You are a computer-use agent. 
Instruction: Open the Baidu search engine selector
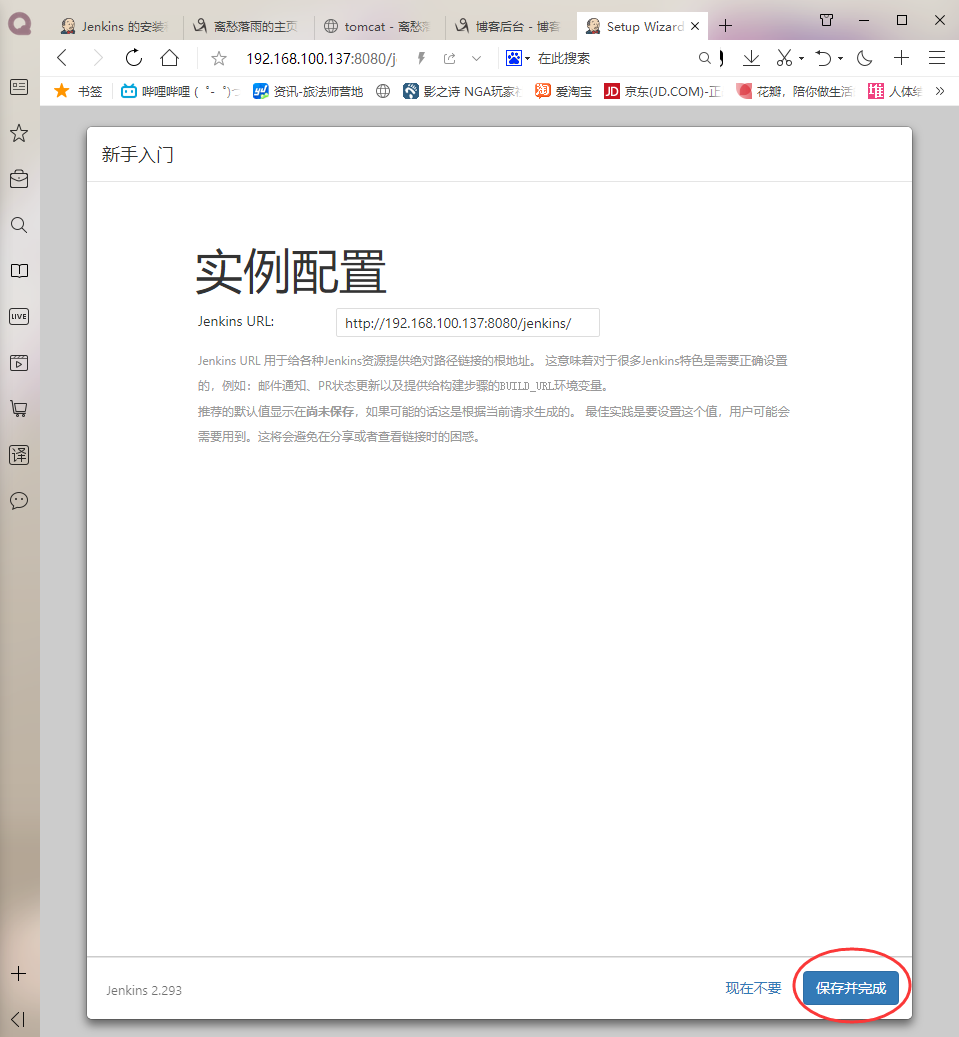(x=518, y=58)
